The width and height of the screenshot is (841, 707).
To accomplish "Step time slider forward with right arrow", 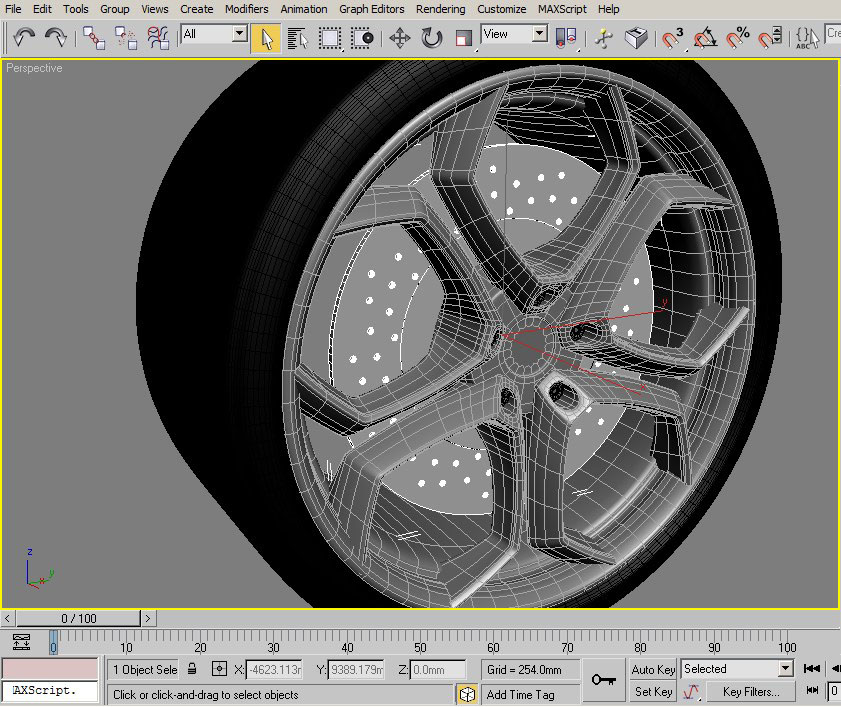I will [x=148, y=618].
